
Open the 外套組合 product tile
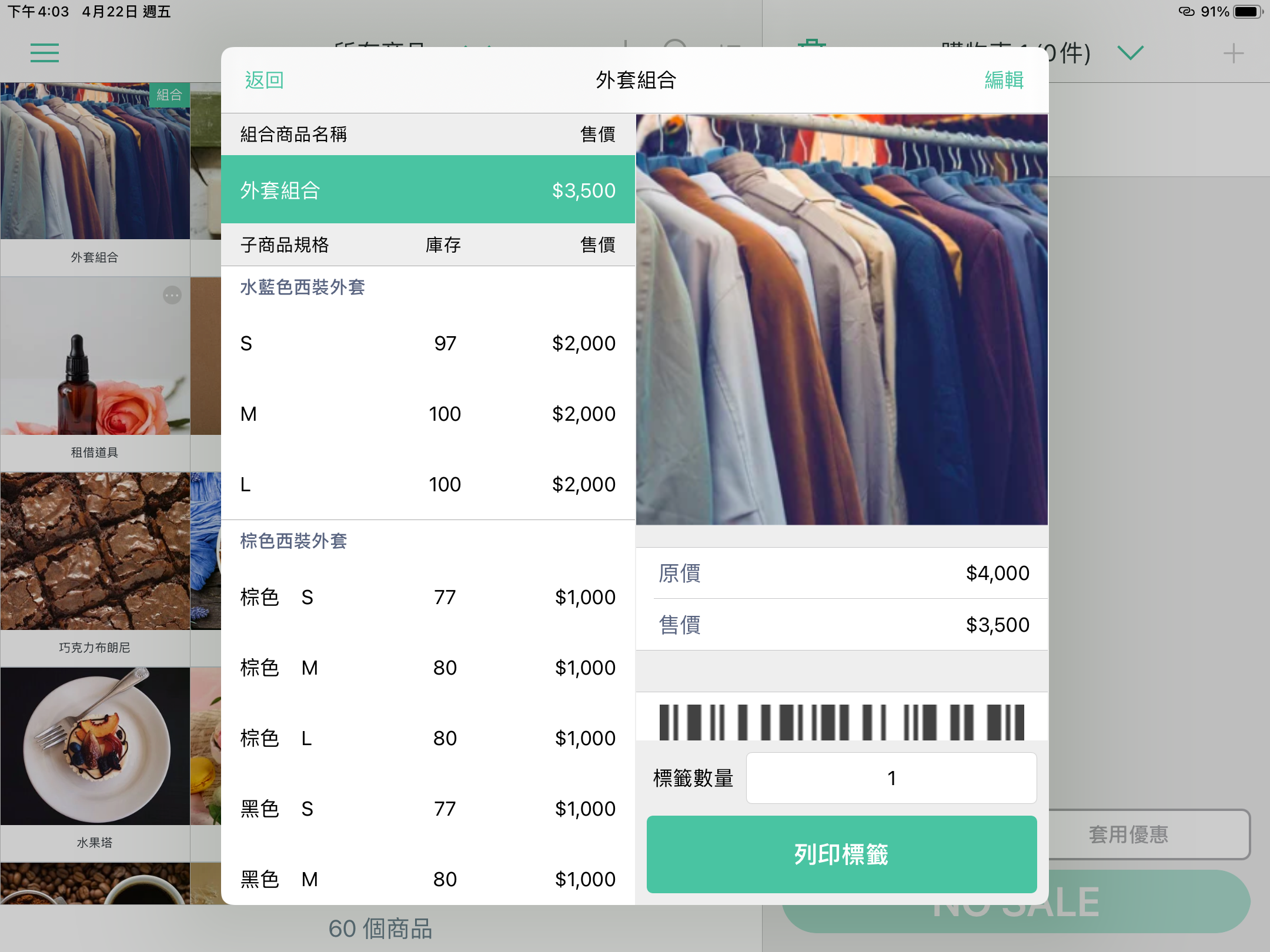(95, 179)
